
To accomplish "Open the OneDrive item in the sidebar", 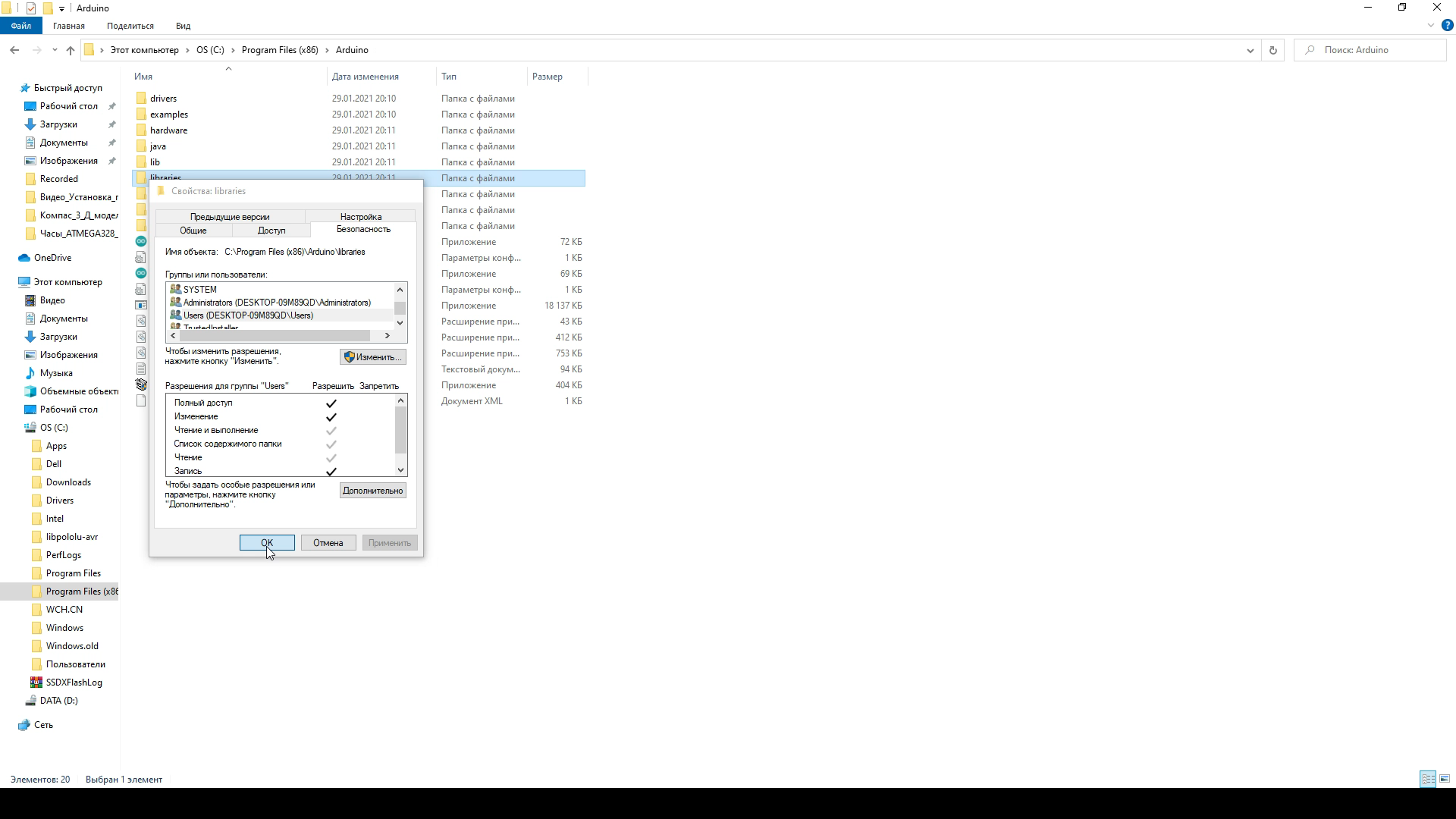I will point(51,257).
